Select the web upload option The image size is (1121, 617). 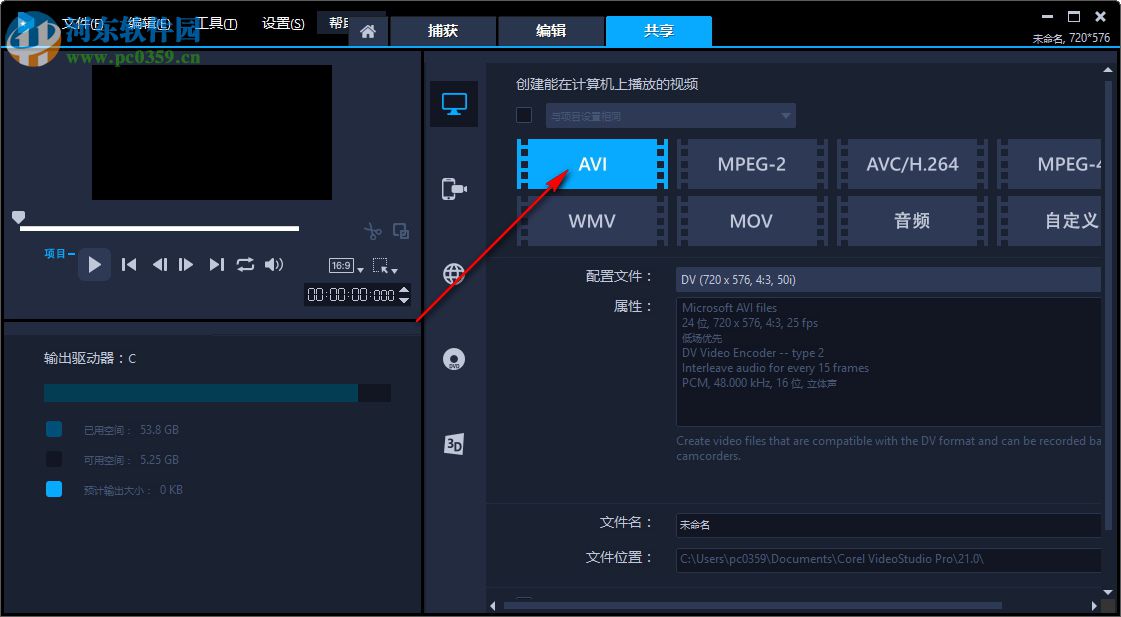click(x=453, y=272)
